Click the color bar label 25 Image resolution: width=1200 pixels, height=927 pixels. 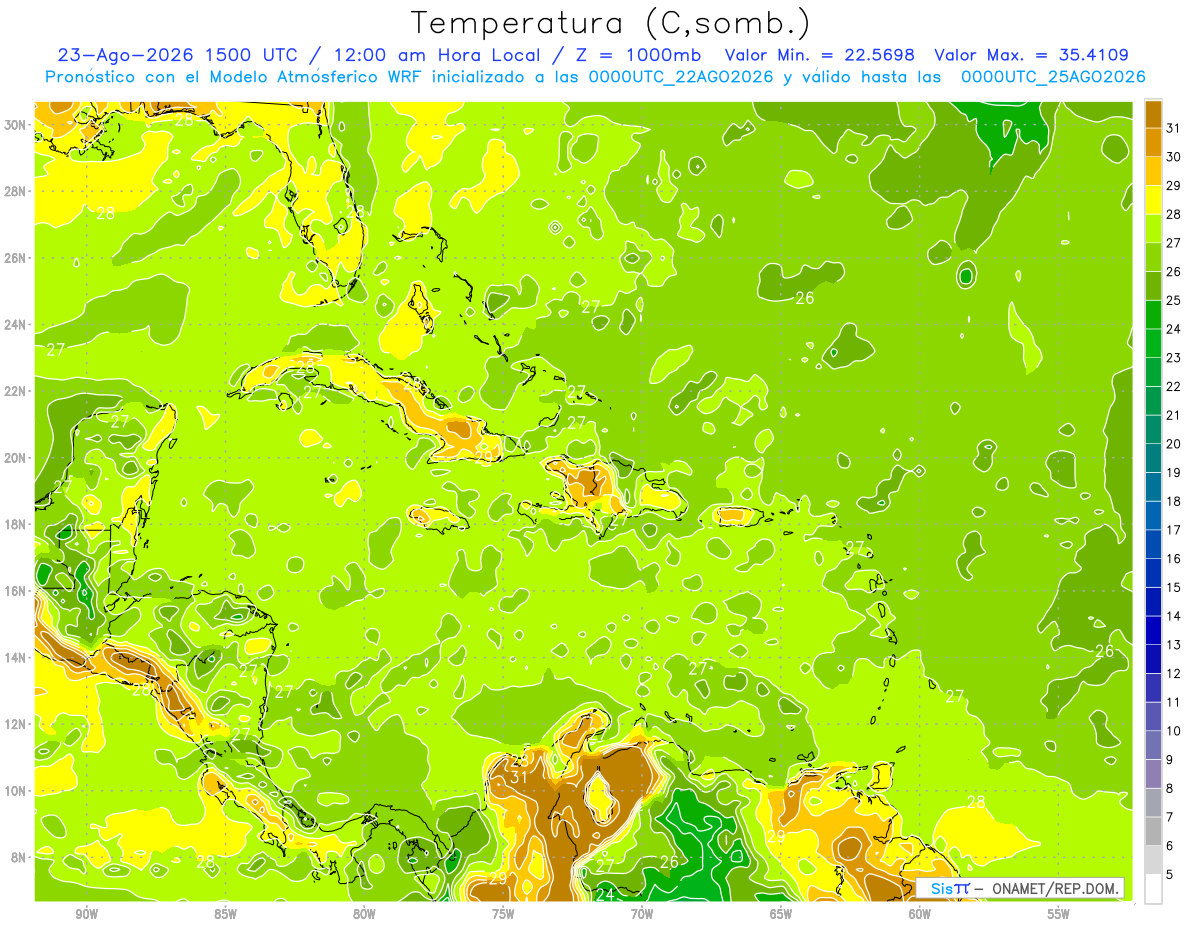click(1173, 300)
